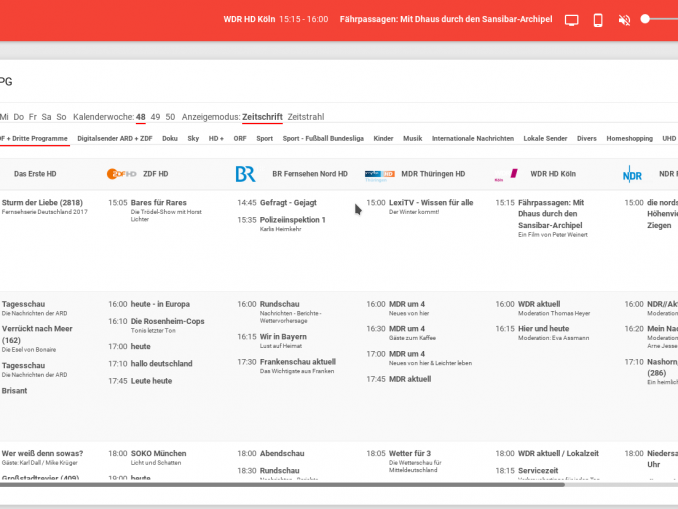This screenshot has height=509, width=678.
Task: Open the Doku category tab
Action: pos(170,138)
